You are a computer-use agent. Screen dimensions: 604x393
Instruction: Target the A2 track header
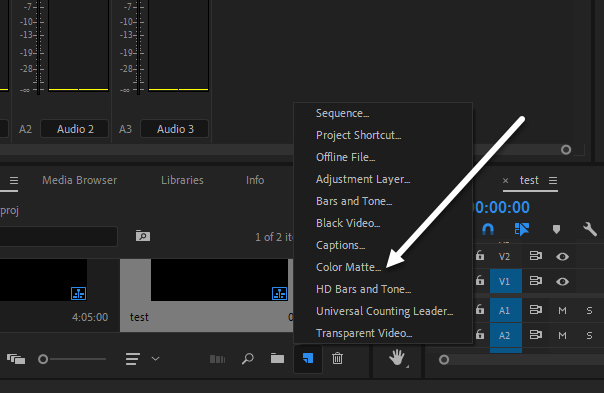click(x=505, y=335)
